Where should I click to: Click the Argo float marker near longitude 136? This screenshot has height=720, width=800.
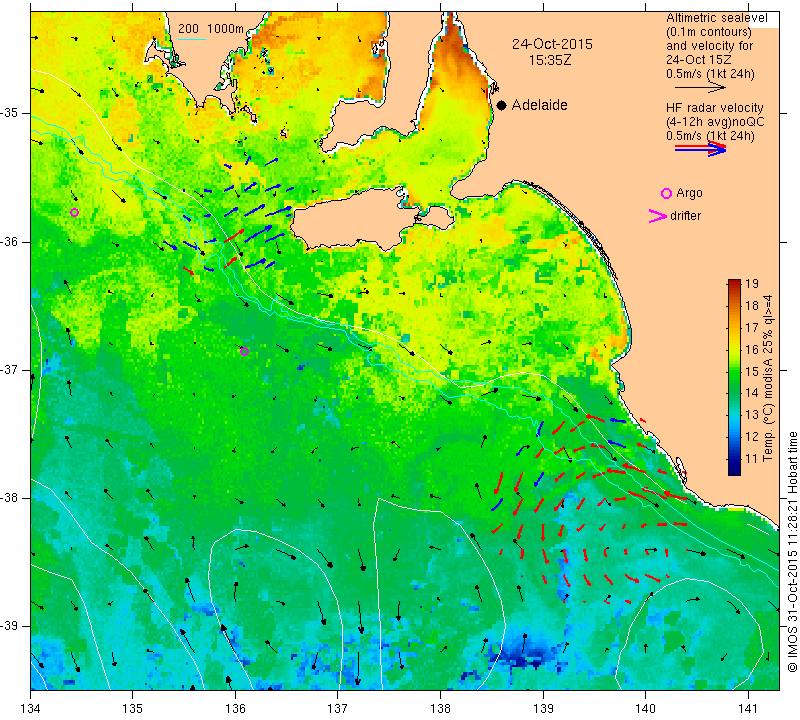[244, 351]
